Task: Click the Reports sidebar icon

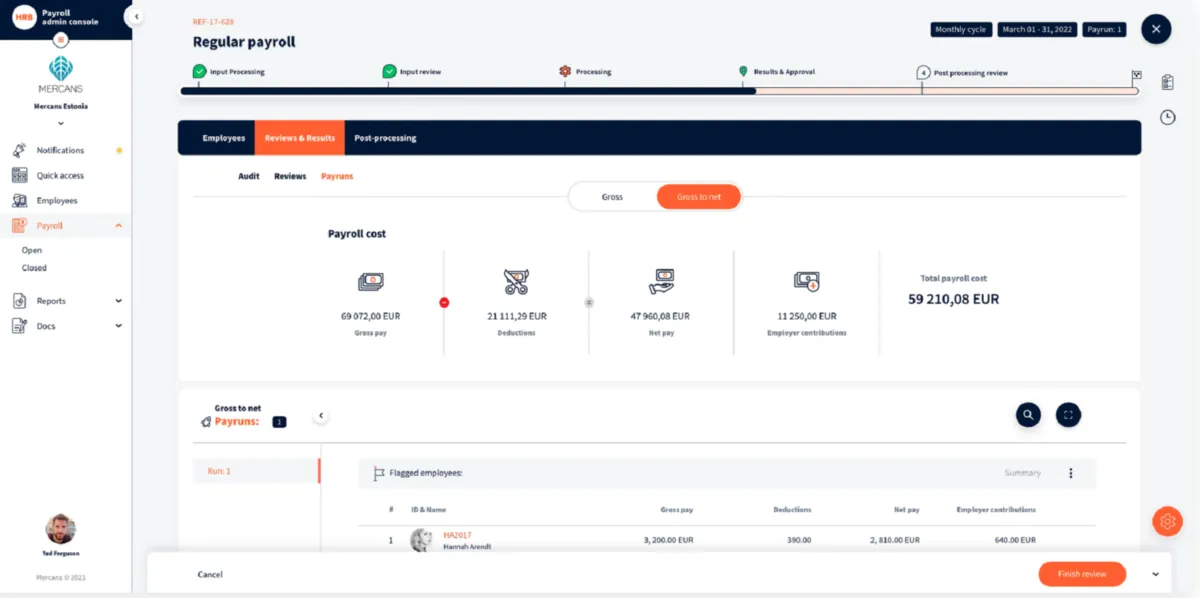Action: (19, 300)
